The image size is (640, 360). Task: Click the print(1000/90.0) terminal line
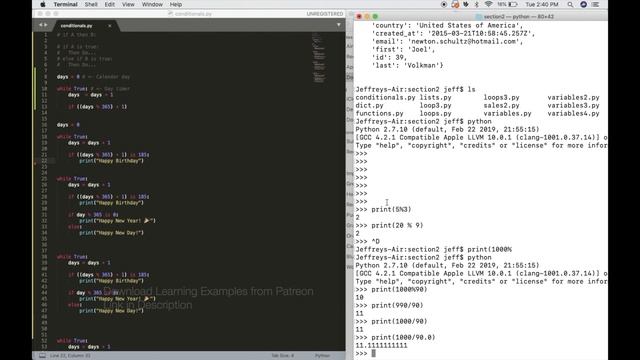396,338
